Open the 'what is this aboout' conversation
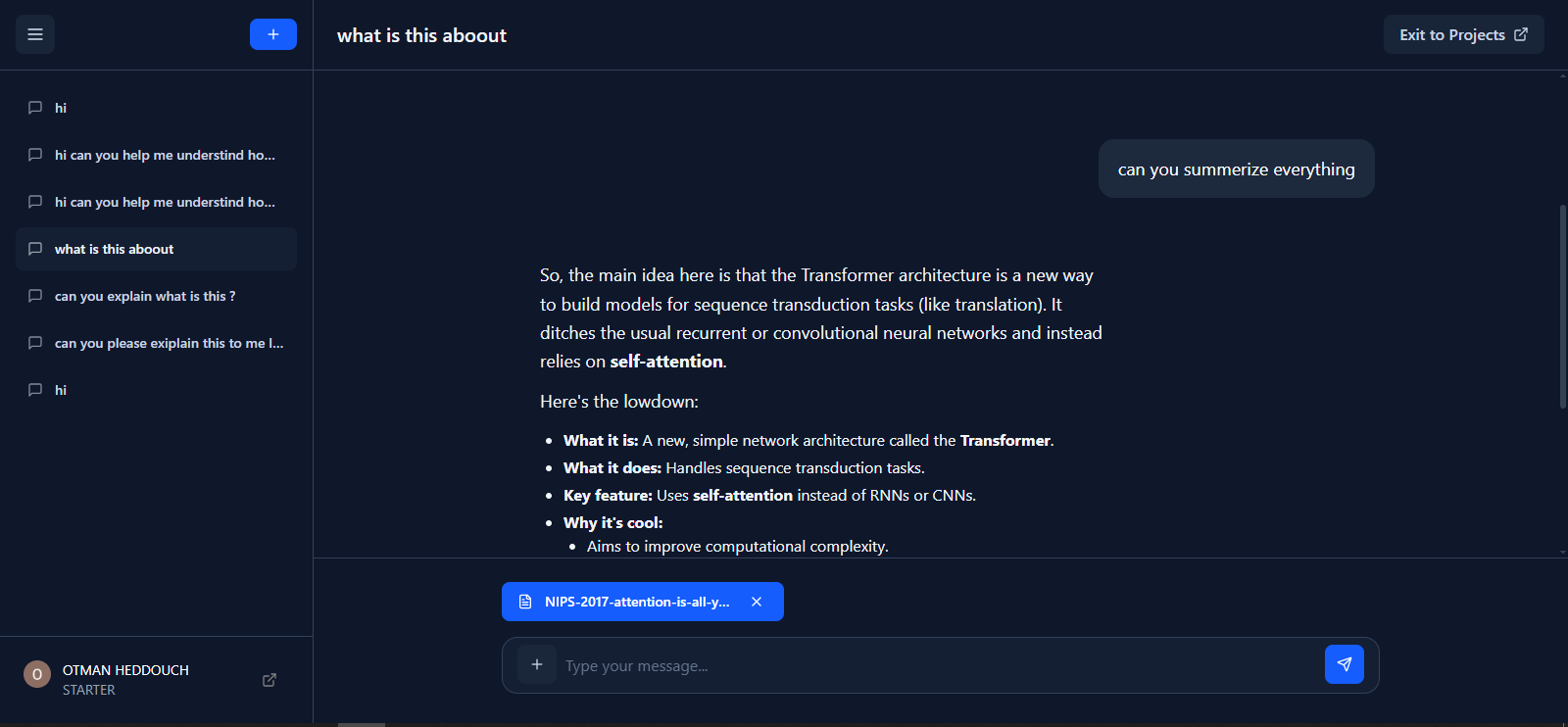This screenshot has width=1568, height=727. click(x=156, y=249)
